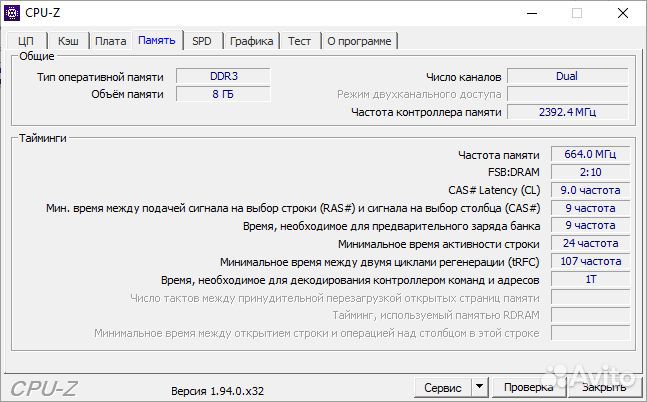Select the Память tab

[157, 40]
